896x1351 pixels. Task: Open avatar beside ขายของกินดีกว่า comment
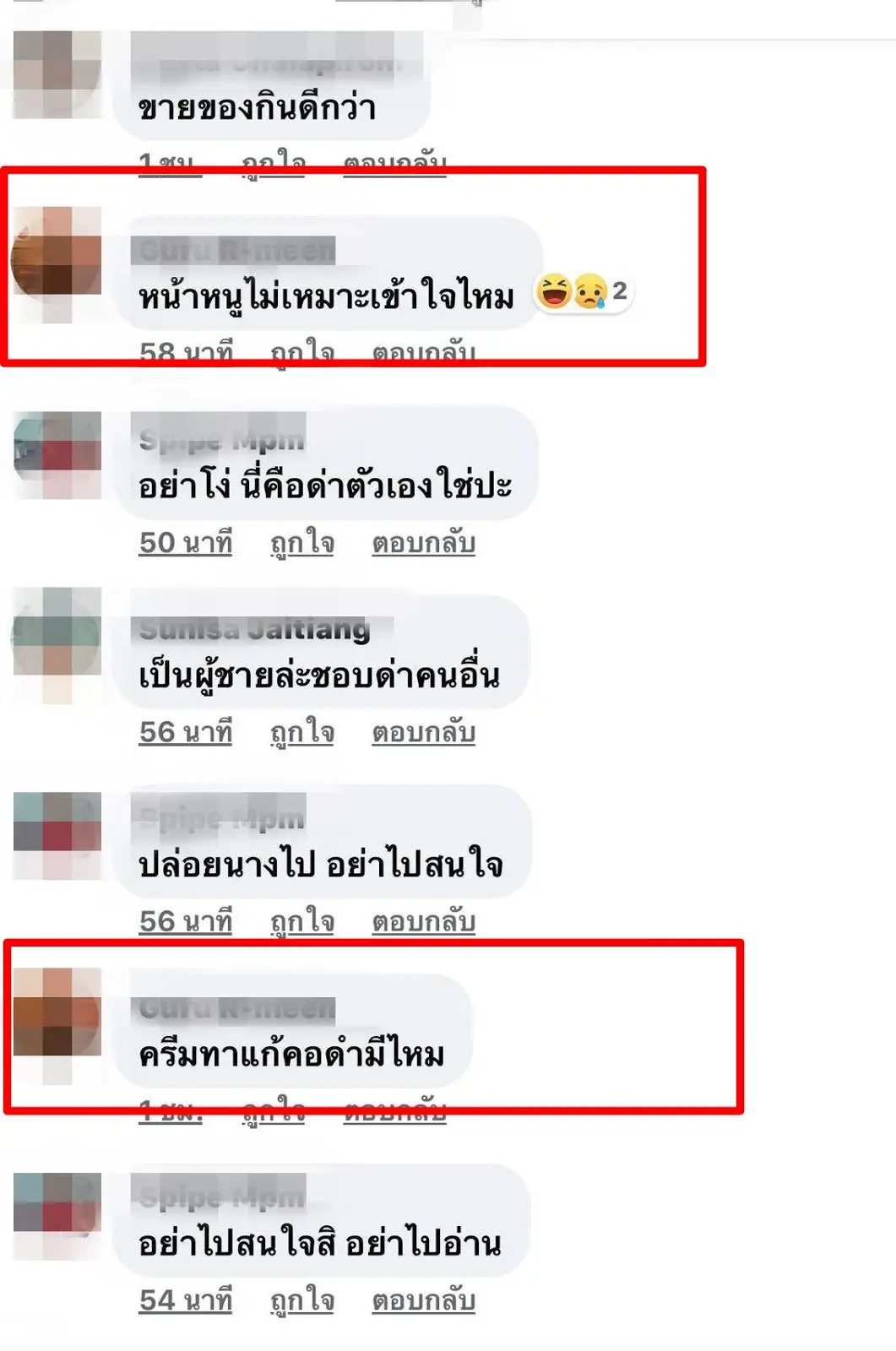[57, 74]
